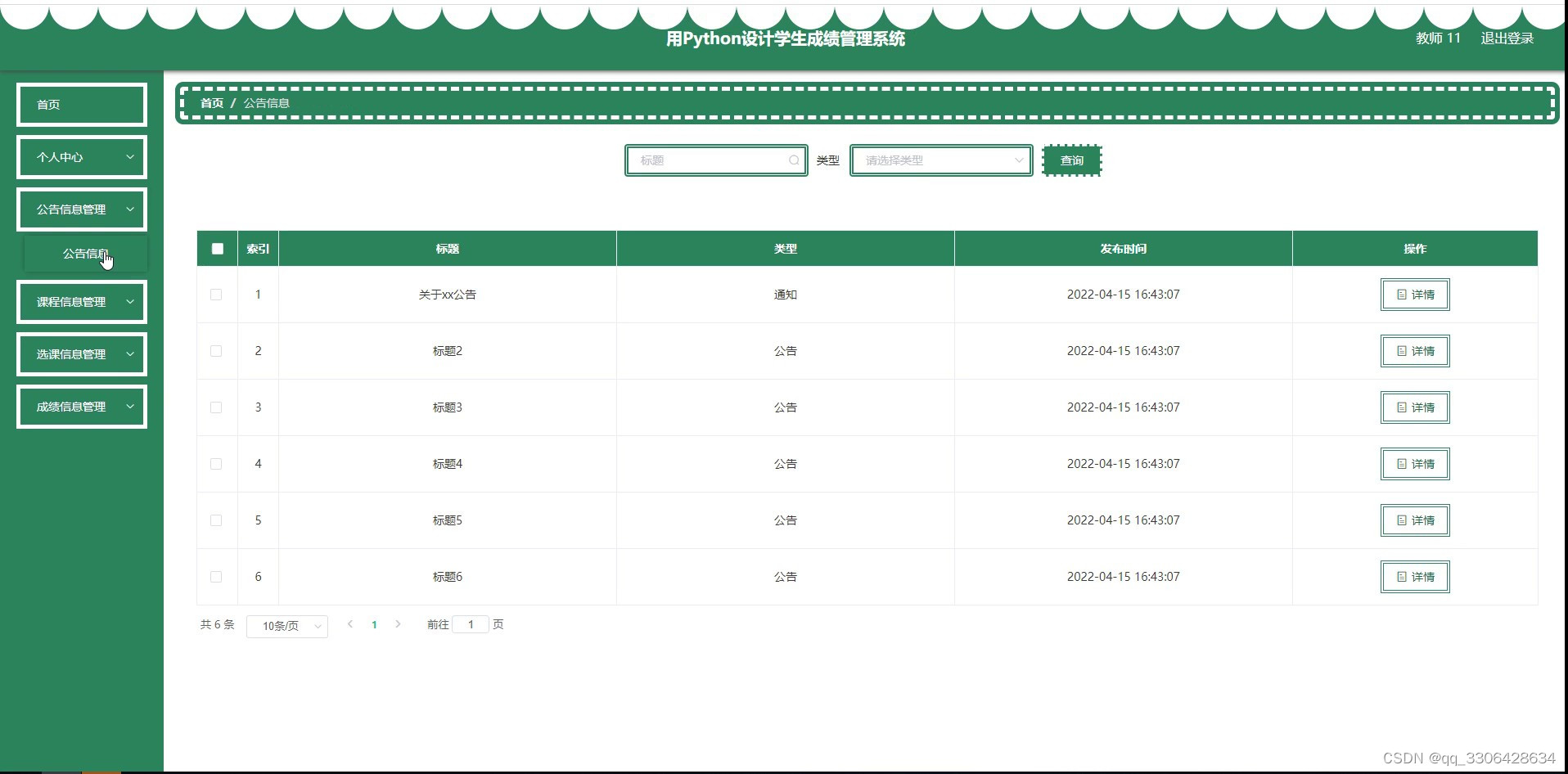
Task: Open the 首页 sidebar menu item
Action: tap(82, 105)
